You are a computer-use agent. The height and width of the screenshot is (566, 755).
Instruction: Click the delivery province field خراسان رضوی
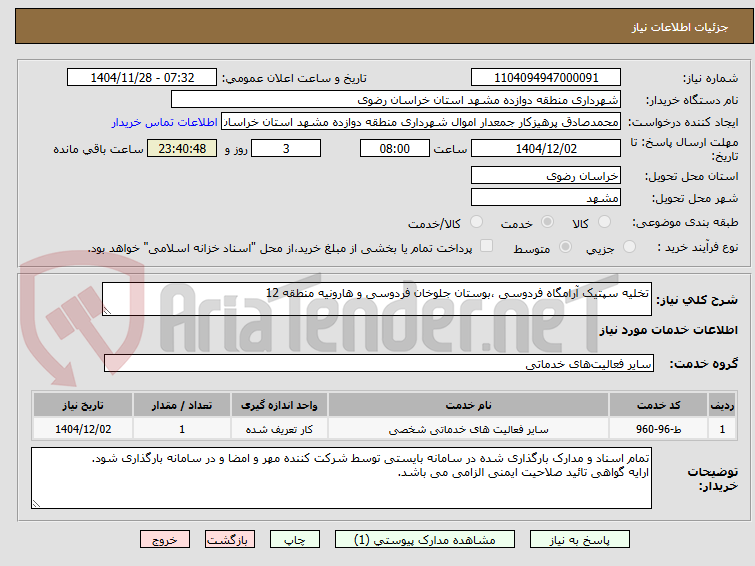tap(546, 175)
